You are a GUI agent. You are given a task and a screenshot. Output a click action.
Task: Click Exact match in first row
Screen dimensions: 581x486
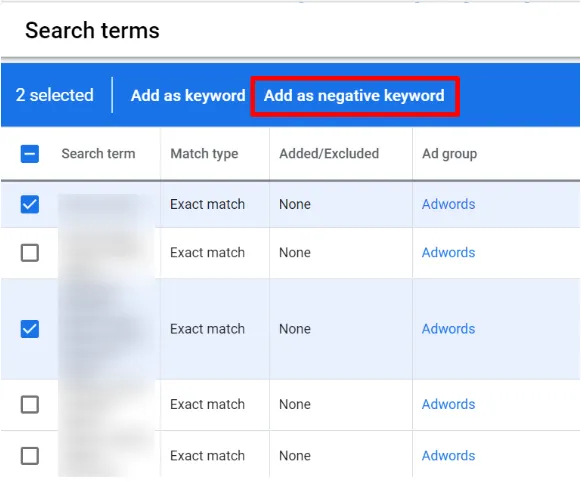(x=208, y=204)
